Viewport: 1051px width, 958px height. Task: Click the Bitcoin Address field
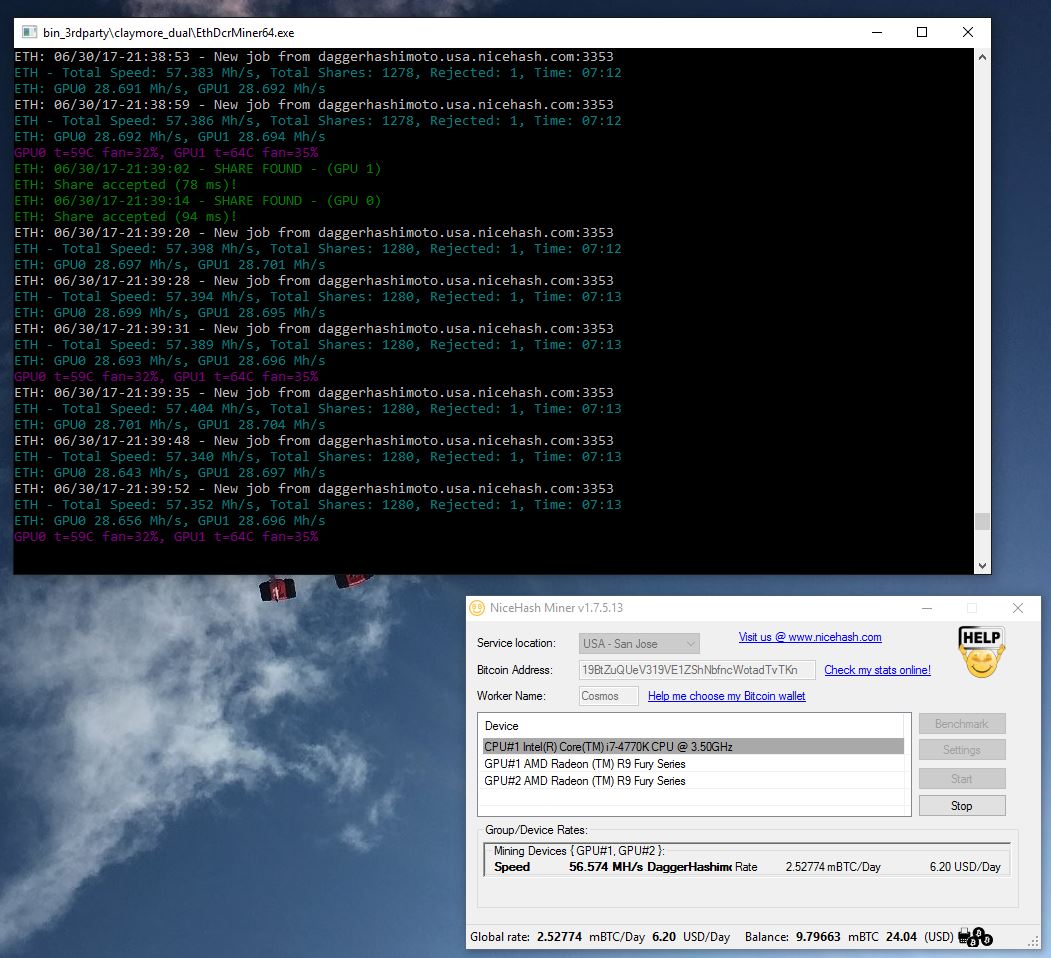(x=697, y=670)
